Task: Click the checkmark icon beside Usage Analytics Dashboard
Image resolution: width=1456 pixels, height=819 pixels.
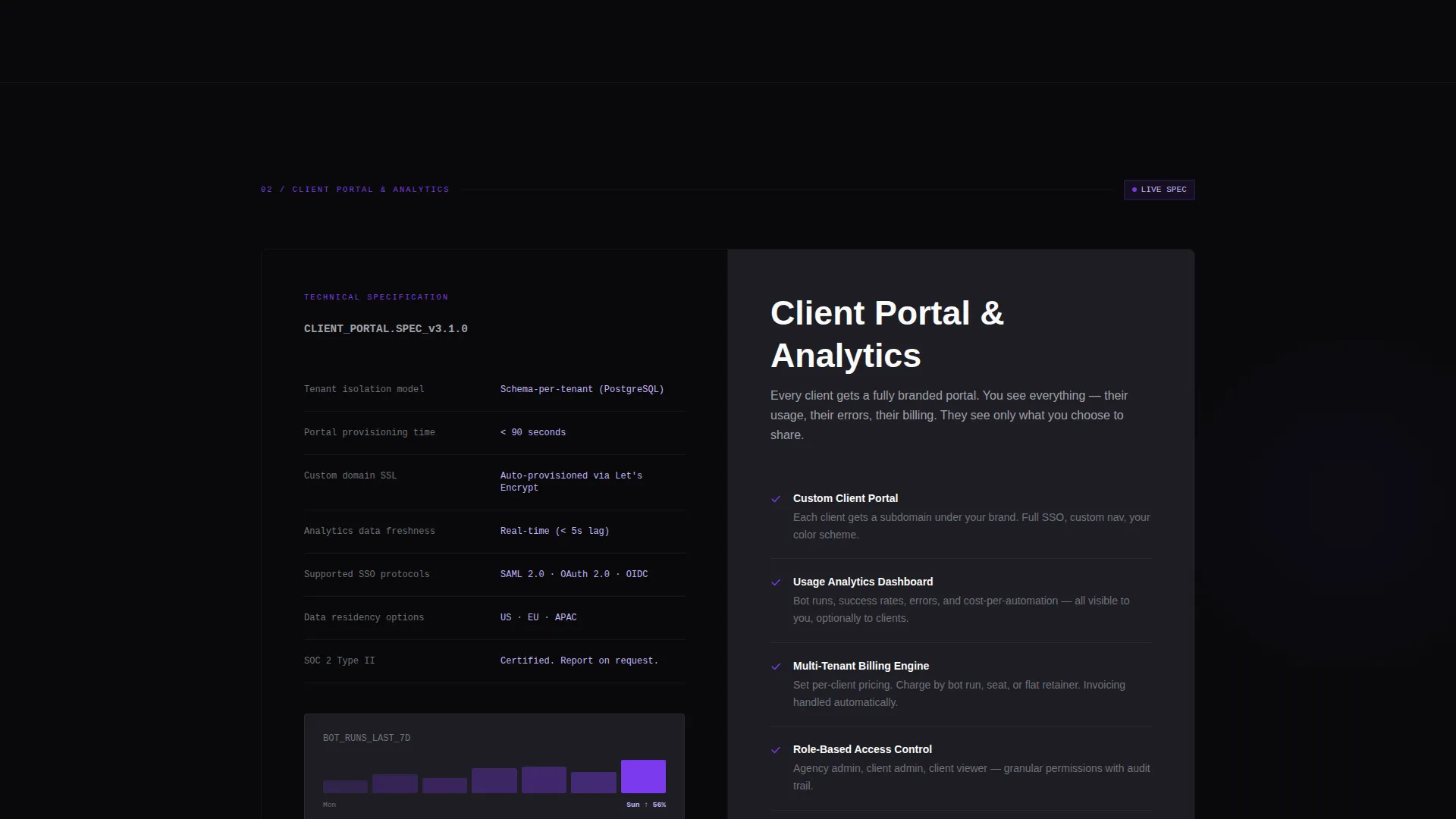Action: [x=776, y=582]
